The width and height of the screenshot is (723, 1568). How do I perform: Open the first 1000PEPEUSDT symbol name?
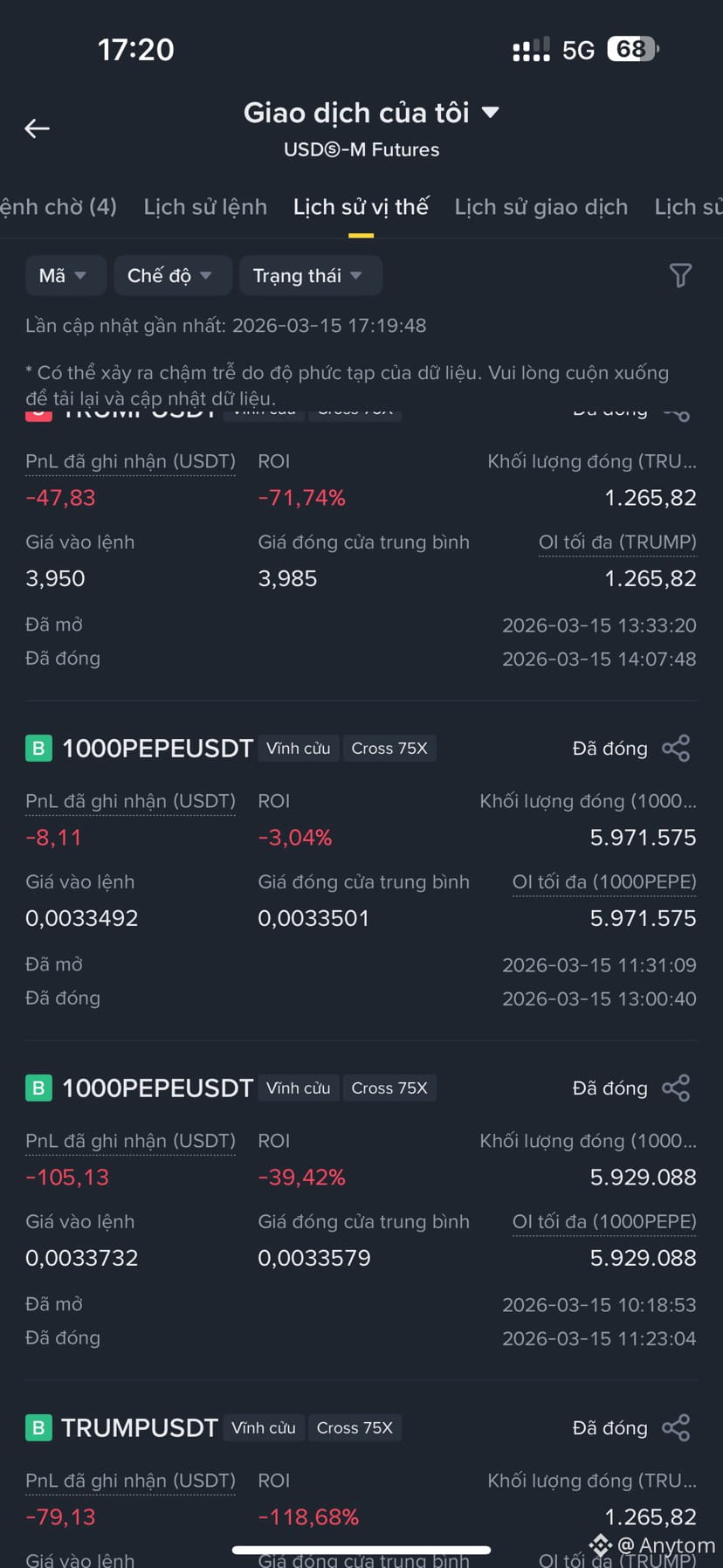(157, 748)
